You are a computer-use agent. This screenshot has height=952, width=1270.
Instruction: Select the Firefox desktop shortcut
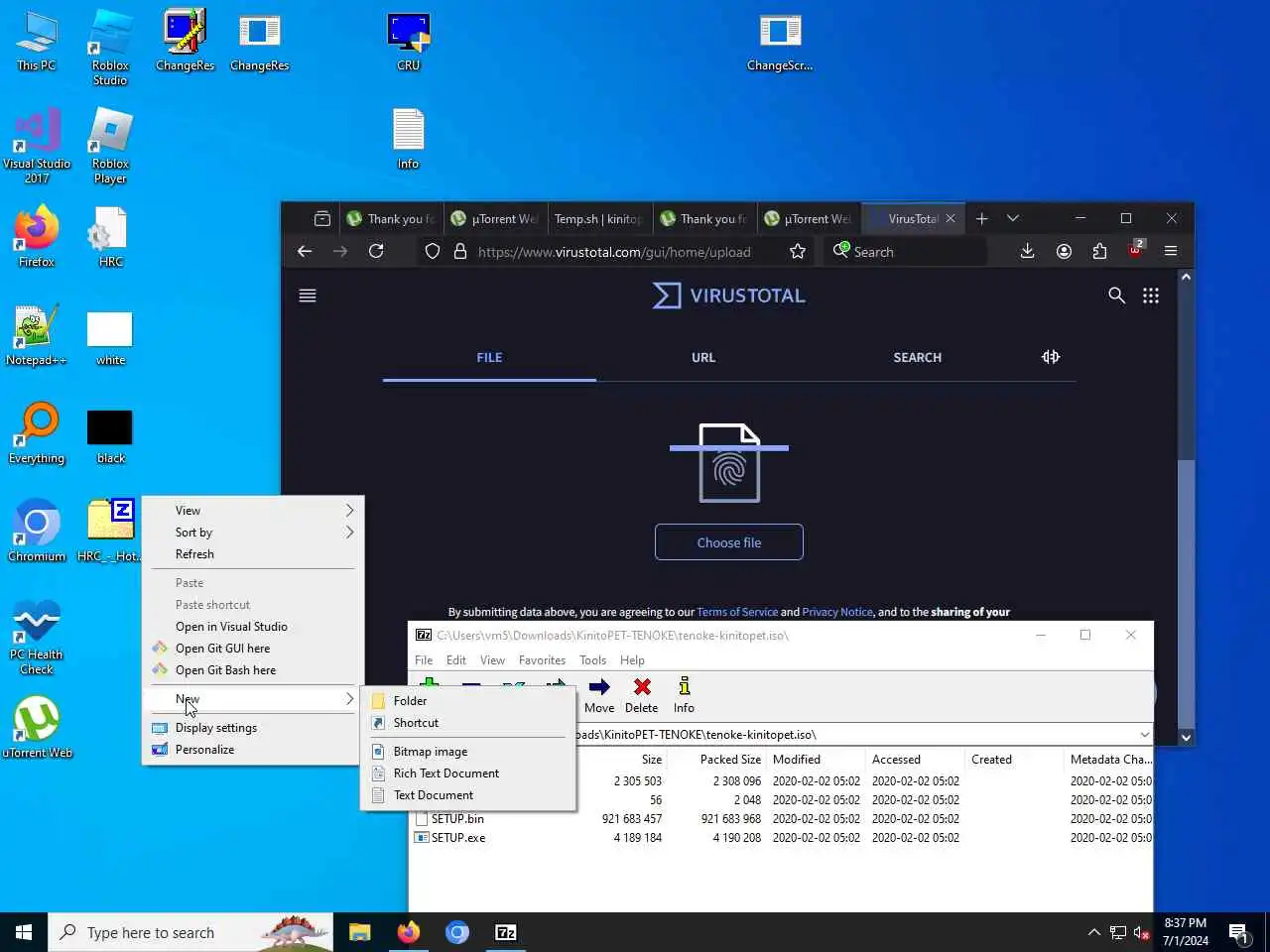(37, 236)
